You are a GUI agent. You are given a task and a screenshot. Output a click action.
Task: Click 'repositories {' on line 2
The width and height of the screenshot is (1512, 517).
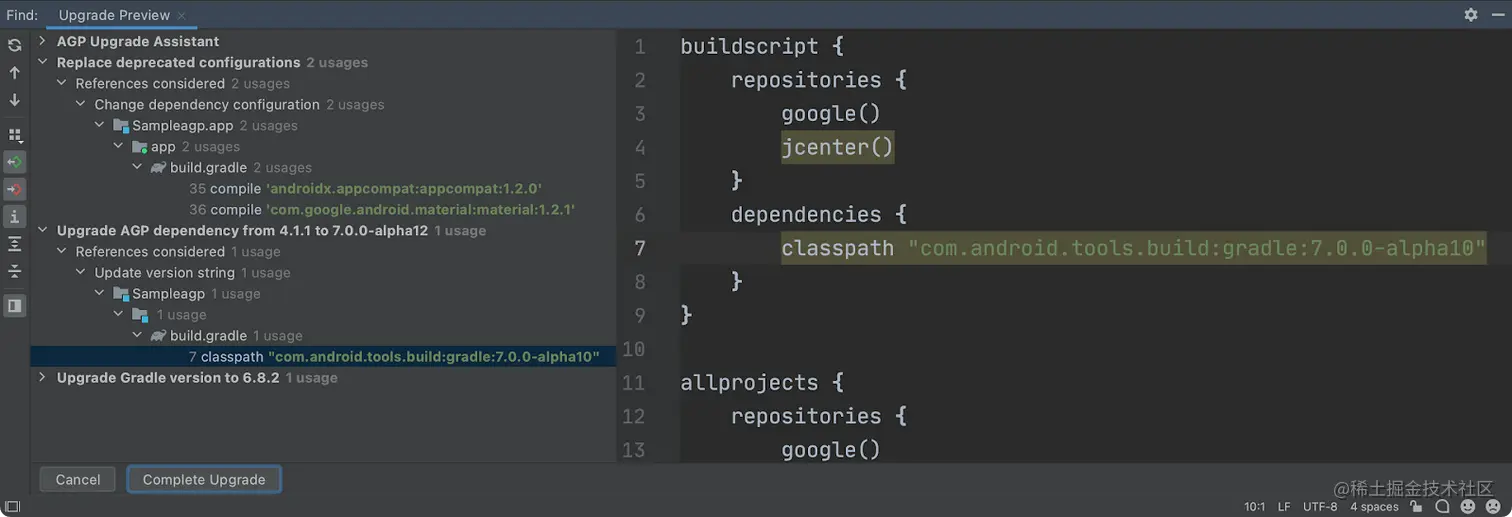coord(819,80)
